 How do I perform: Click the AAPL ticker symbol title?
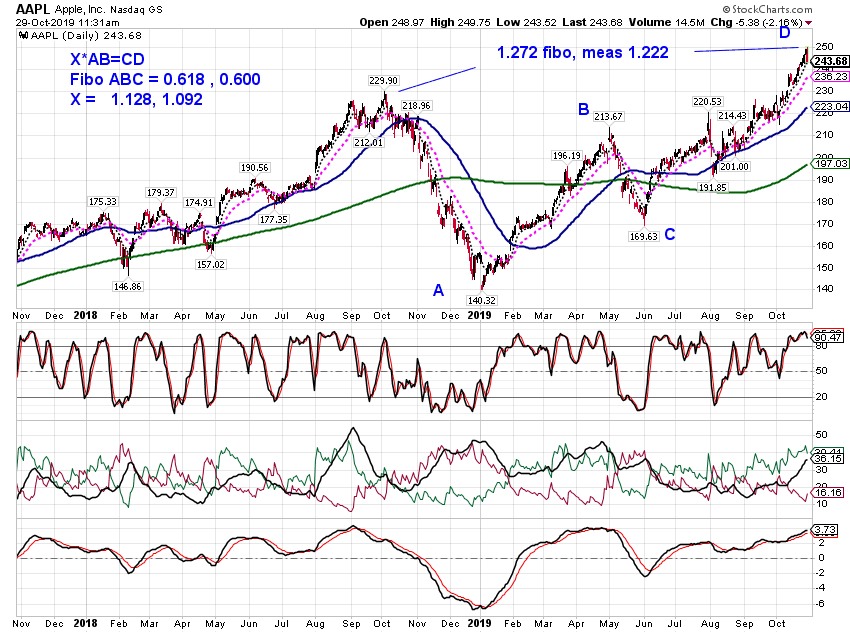(33, 9)
